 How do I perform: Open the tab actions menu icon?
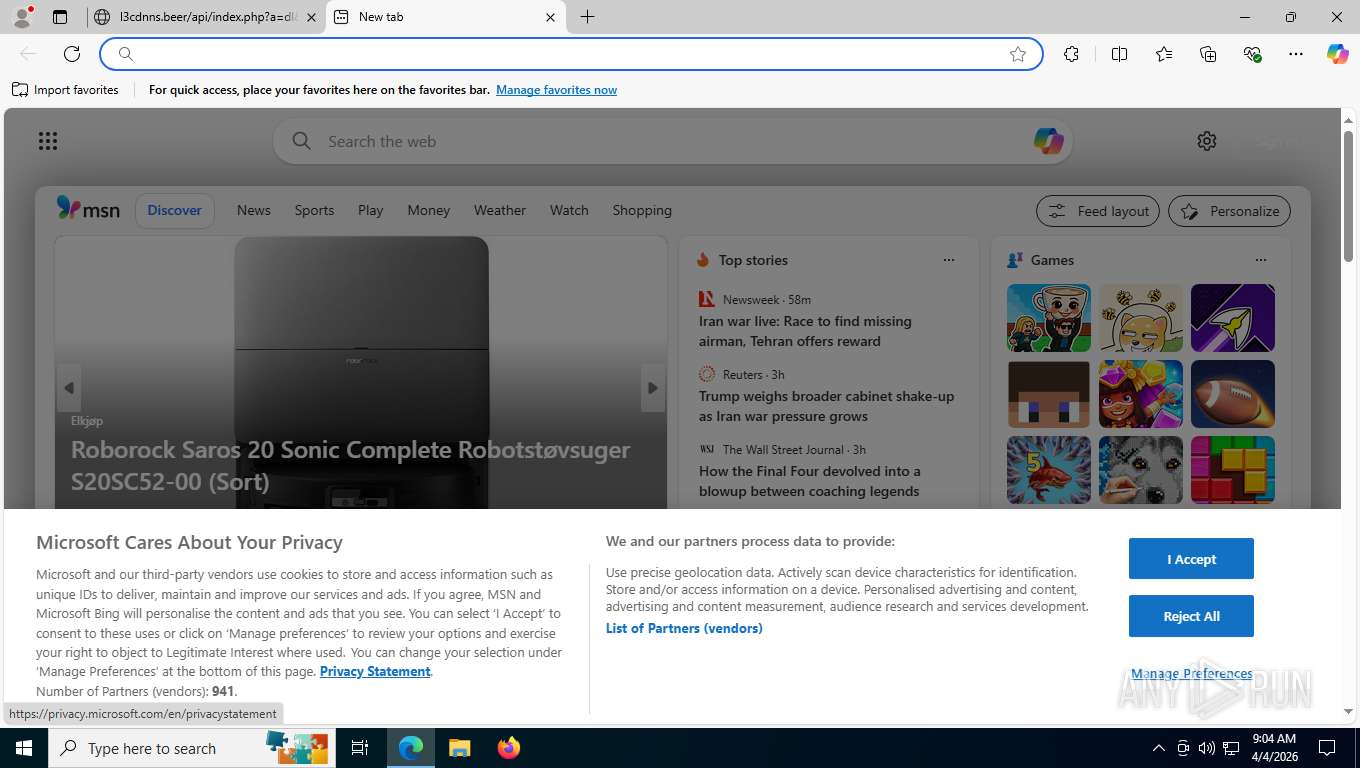point(60,17)
